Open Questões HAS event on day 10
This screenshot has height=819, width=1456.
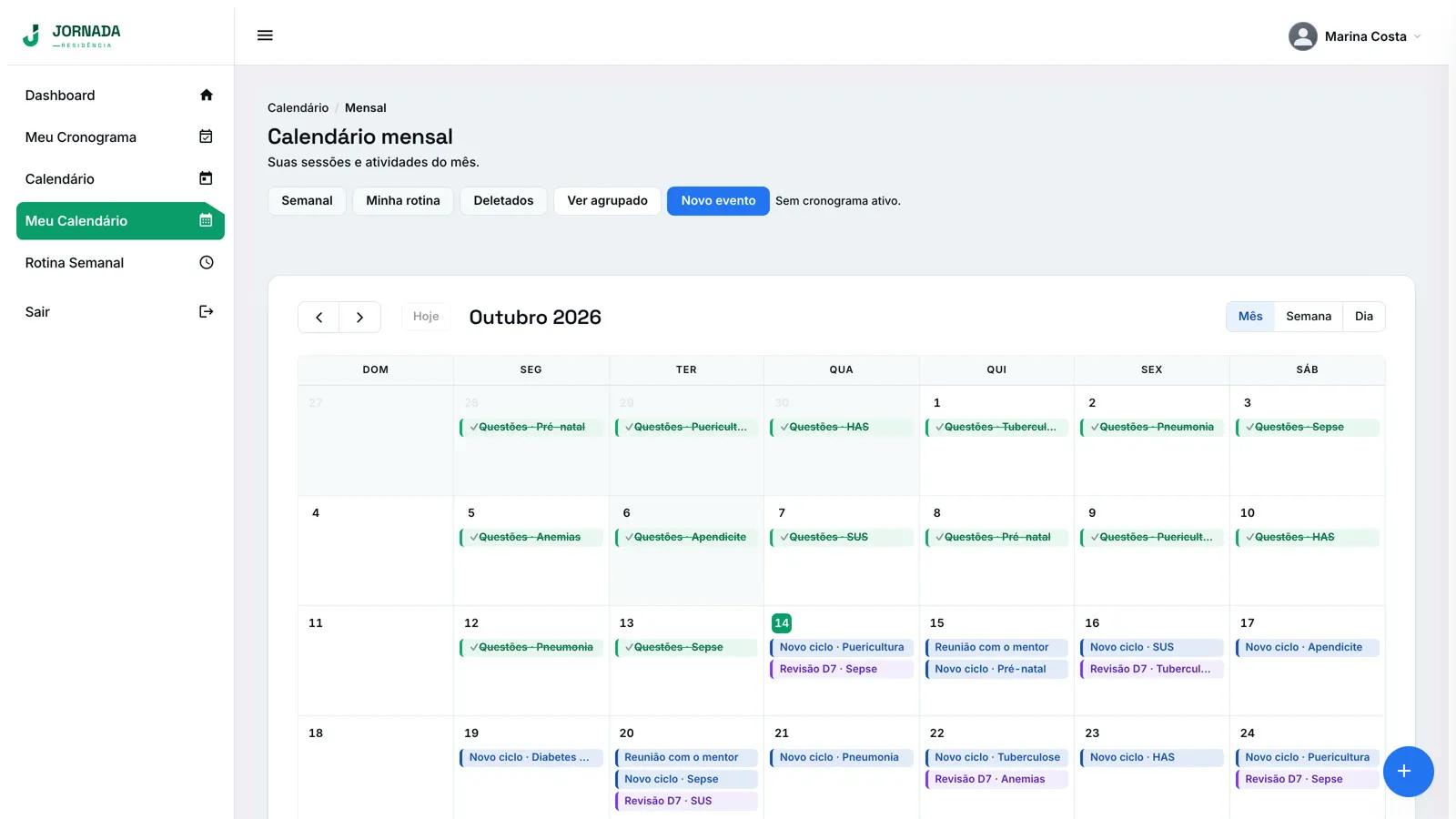tap(1308, 537)
